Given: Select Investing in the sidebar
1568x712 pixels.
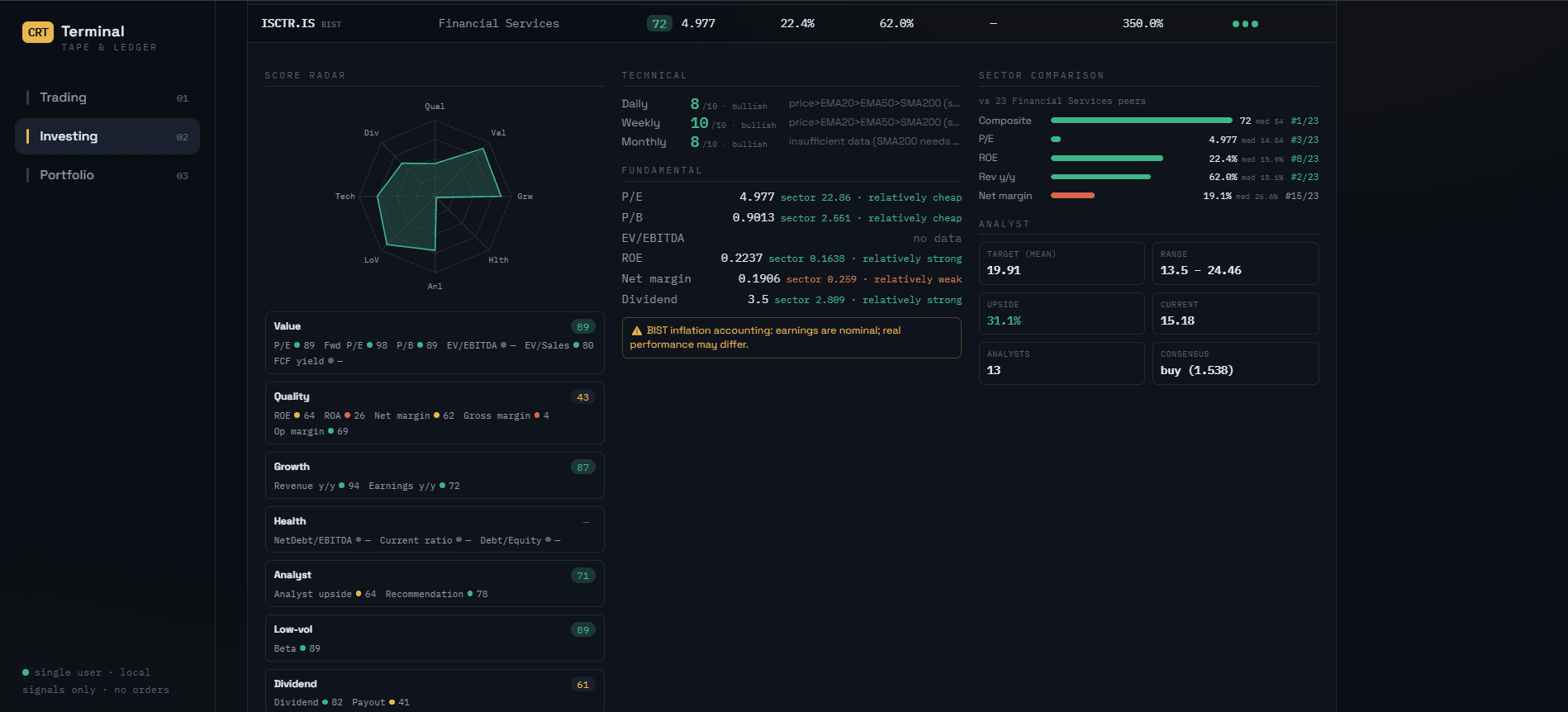Looking at the screenshot, I should [x=107, y=136].
